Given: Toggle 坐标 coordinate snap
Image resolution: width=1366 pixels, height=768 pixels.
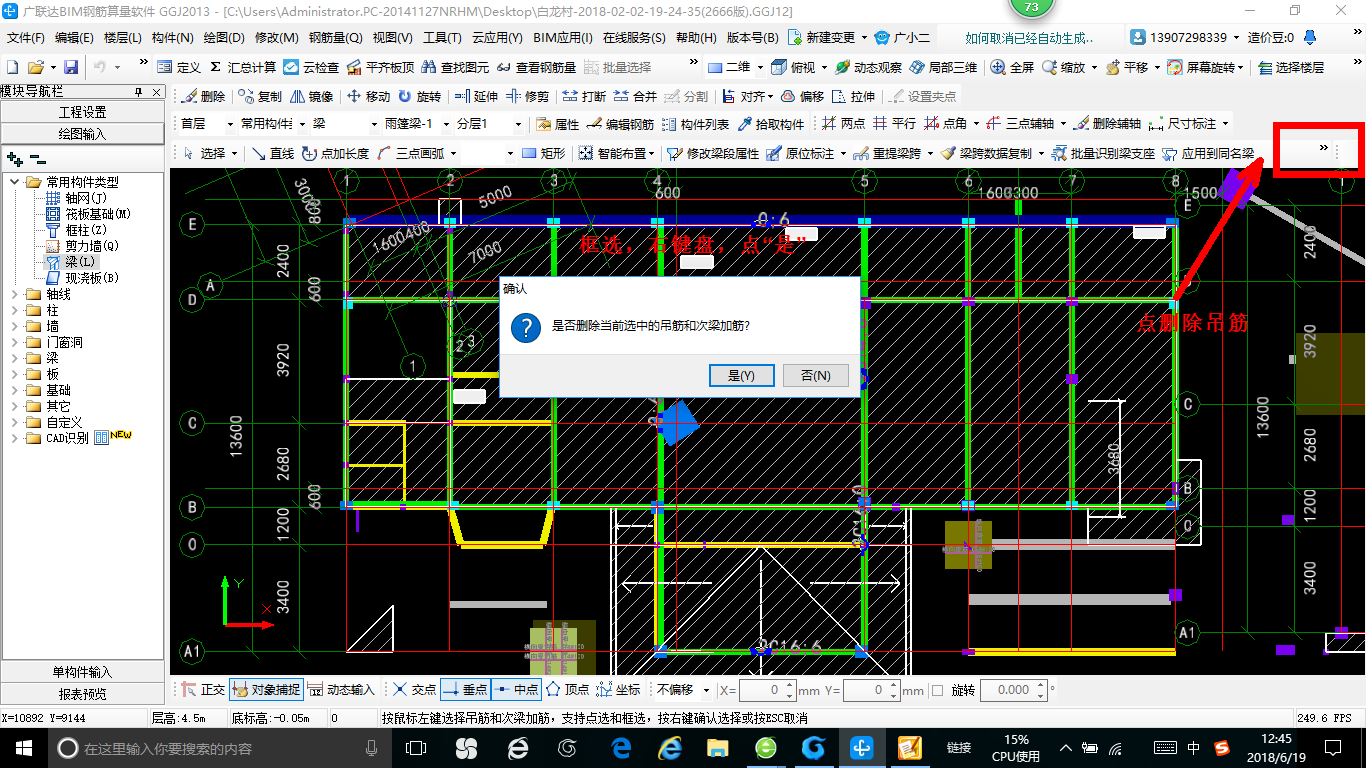Looking at the screenshot, I should click(618, 689).
